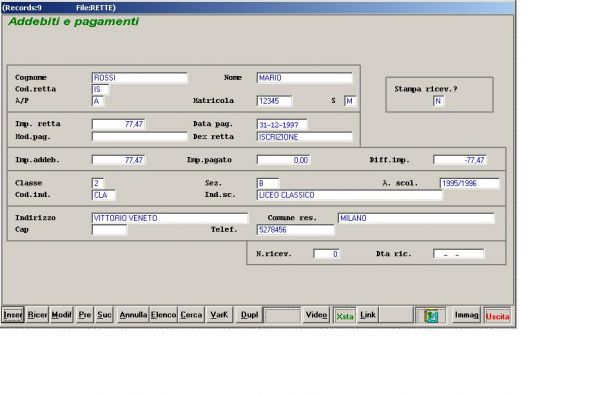Click the Link button
600x394 pixels.
[x=368, y=315]
